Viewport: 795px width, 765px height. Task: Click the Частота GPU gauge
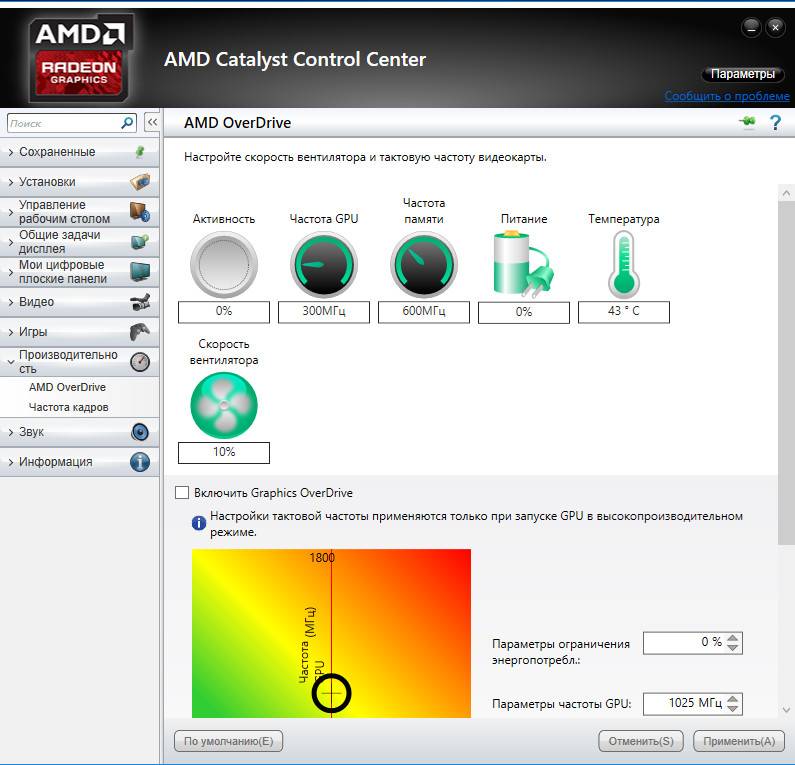(x=324, y=265)
